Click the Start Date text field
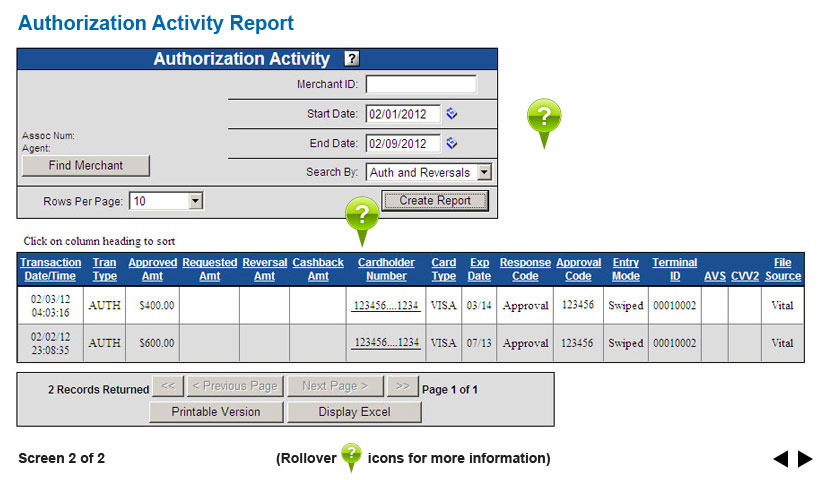Screen dimensions: 830x480 403,114
